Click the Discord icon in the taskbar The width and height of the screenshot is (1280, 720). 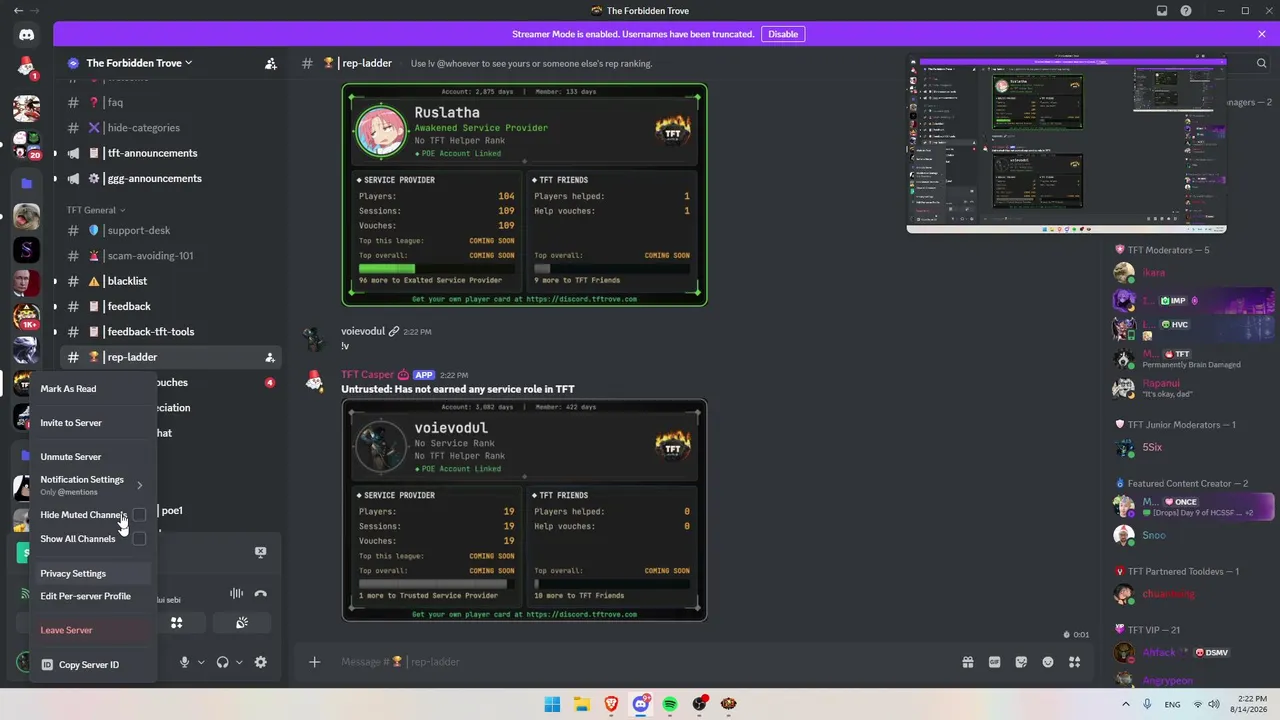641,704
